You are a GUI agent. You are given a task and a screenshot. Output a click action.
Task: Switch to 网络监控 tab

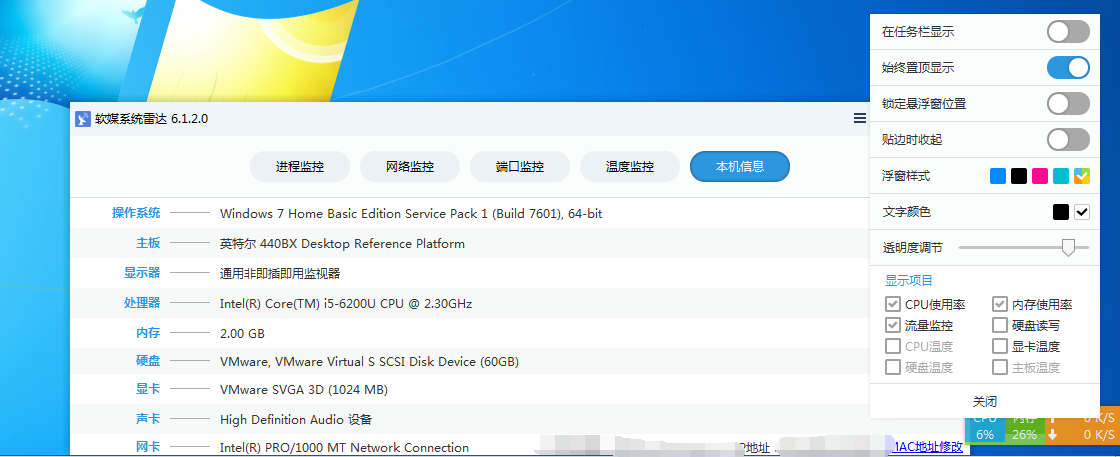click(410, 166)
